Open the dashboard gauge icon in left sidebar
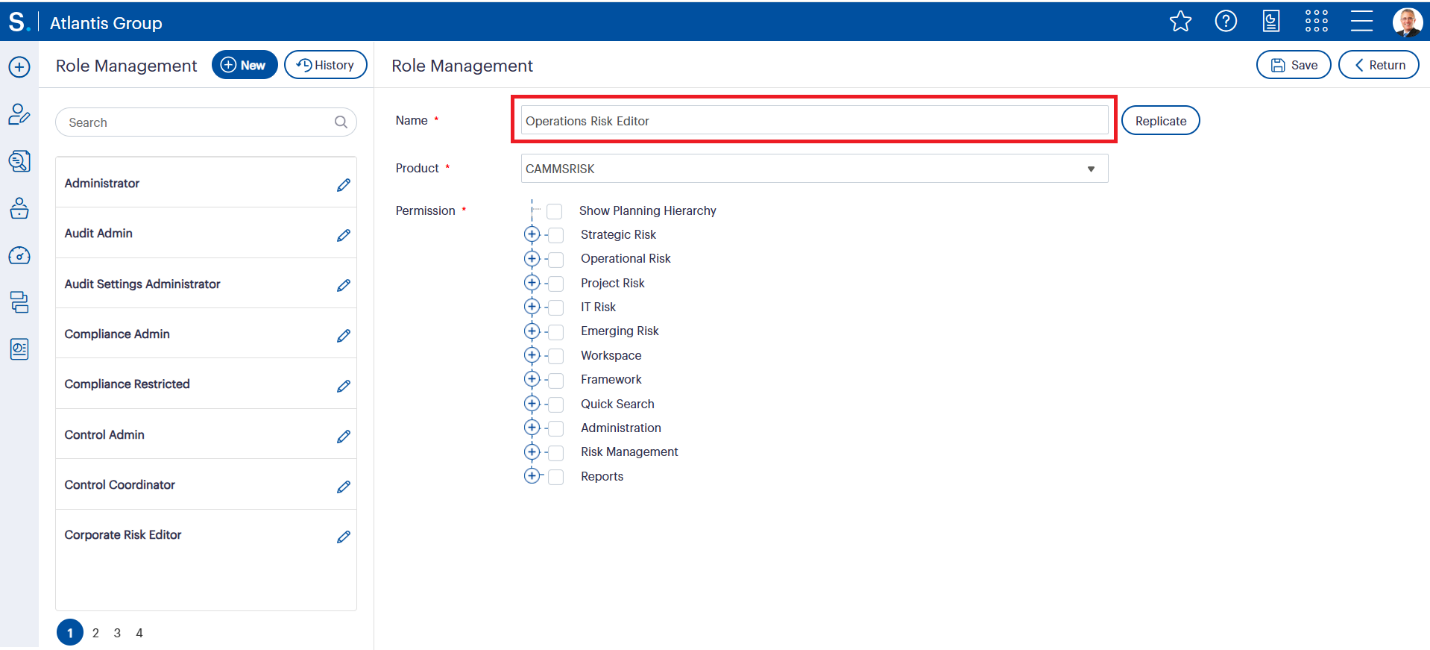This screenshot has height=650, width=1430. (19, 255)
